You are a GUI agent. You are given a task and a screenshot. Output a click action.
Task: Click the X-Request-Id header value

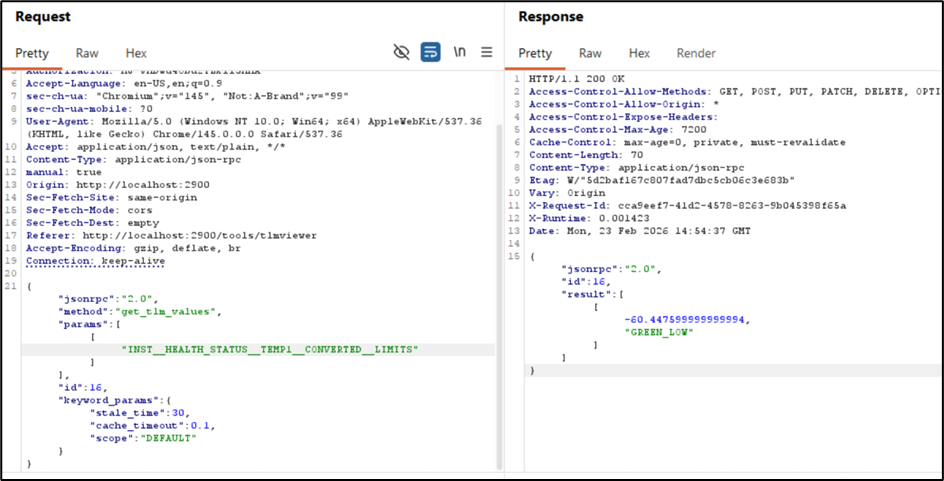(731, 205)
